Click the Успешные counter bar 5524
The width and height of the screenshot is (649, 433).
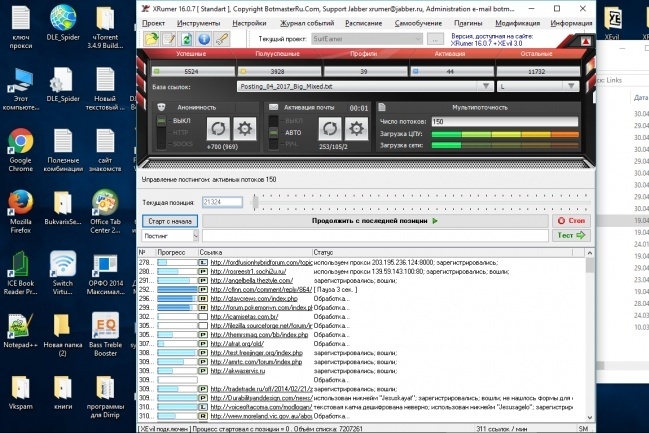coord(193,72)
